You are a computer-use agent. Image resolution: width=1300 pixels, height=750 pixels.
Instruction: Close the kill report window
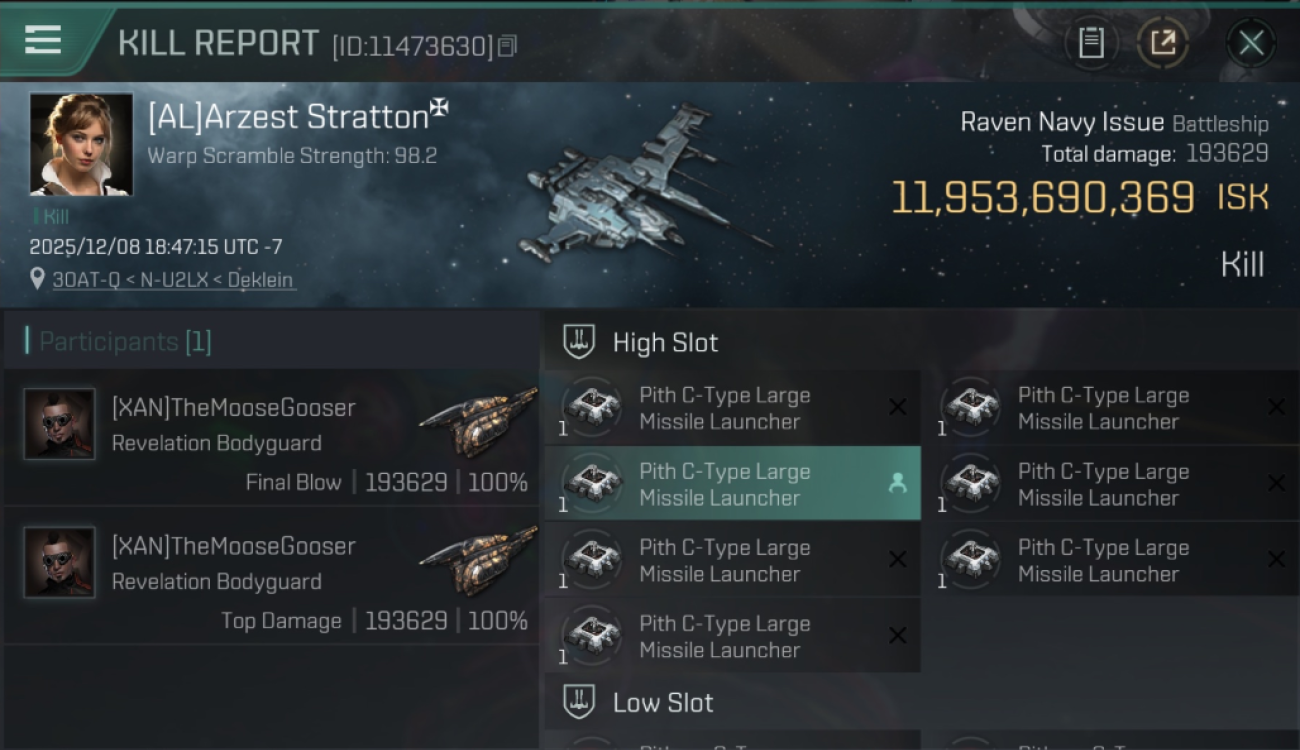(1250, 43)
